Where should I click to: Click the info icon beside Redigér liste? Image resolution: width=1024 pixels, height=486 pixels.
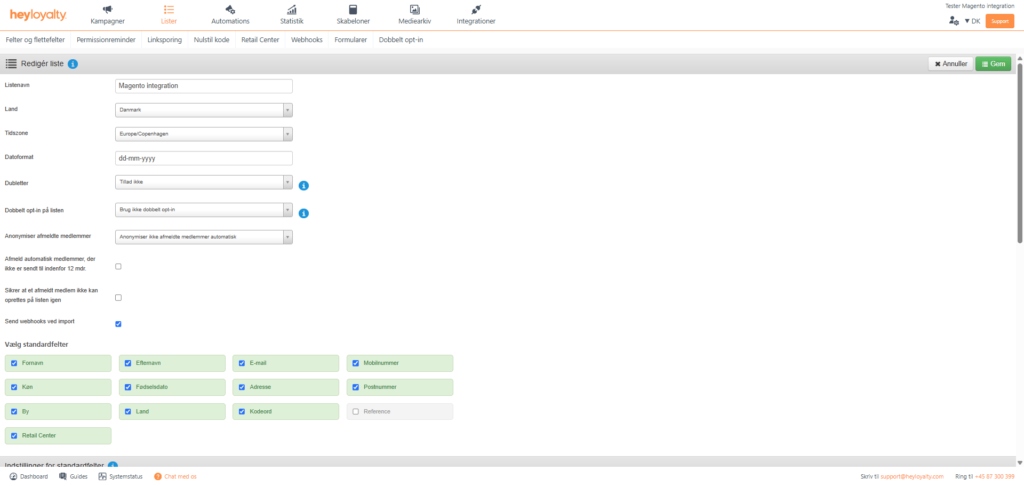pyautogui.click(x=74, y=64)
